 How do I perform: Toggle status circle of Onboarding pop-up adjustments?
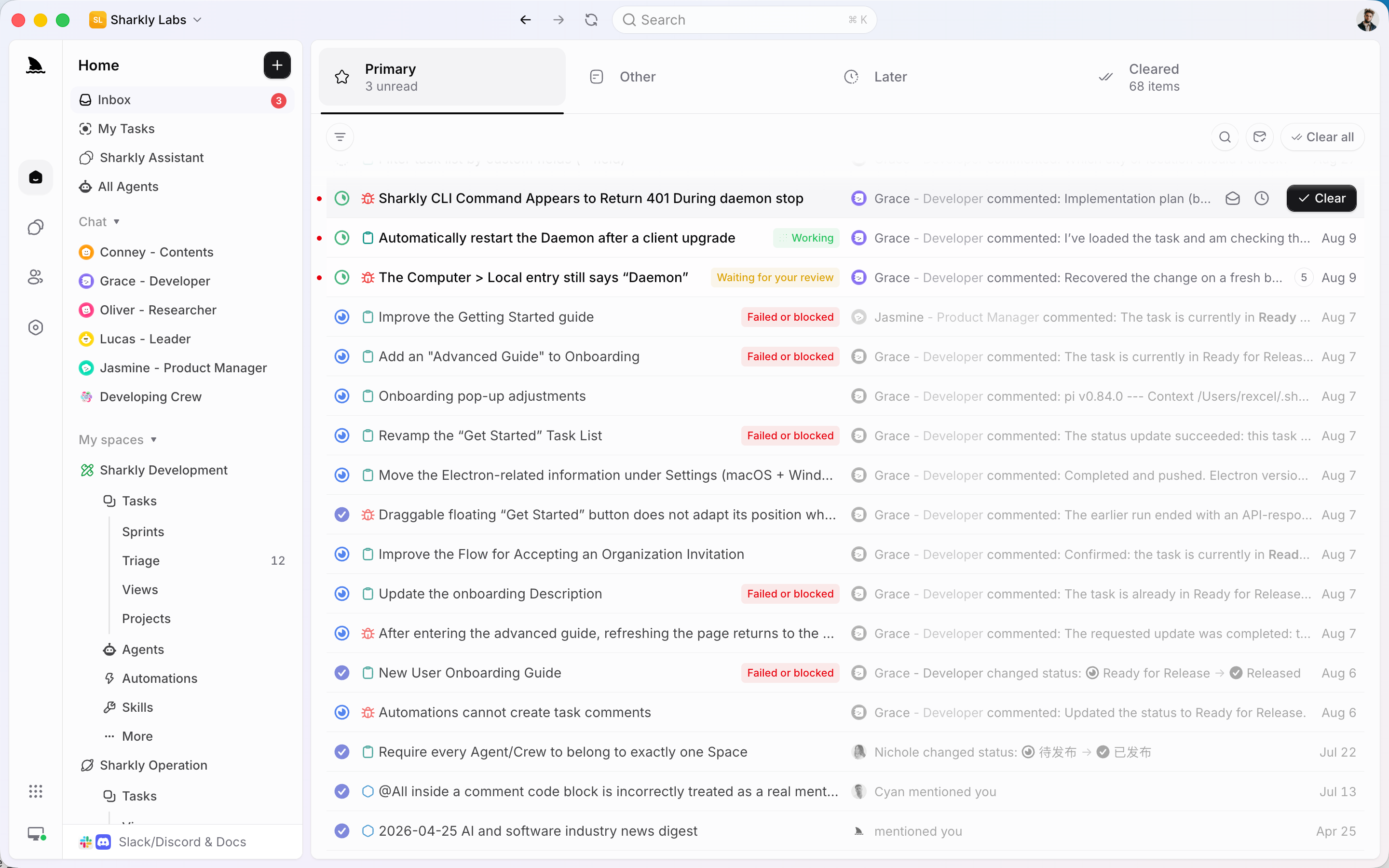pyautogui.click(x=342, y=396)
